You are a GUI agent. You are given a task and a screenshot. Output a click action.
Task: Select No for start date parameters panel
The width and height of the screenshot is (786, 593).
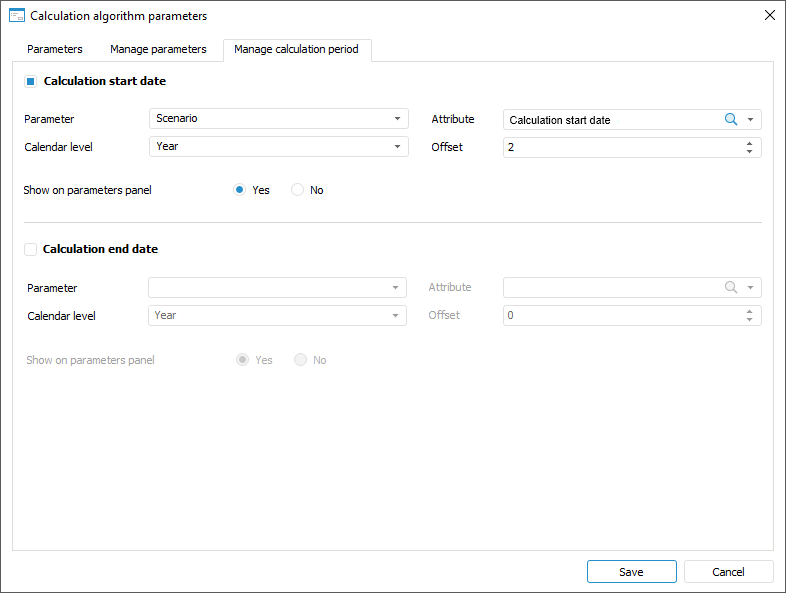point(298,190)
